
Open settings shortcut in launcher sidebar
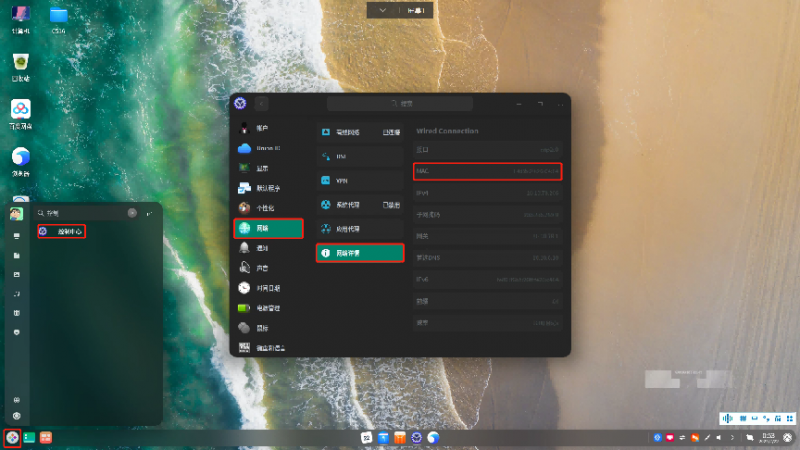[17, 400]
